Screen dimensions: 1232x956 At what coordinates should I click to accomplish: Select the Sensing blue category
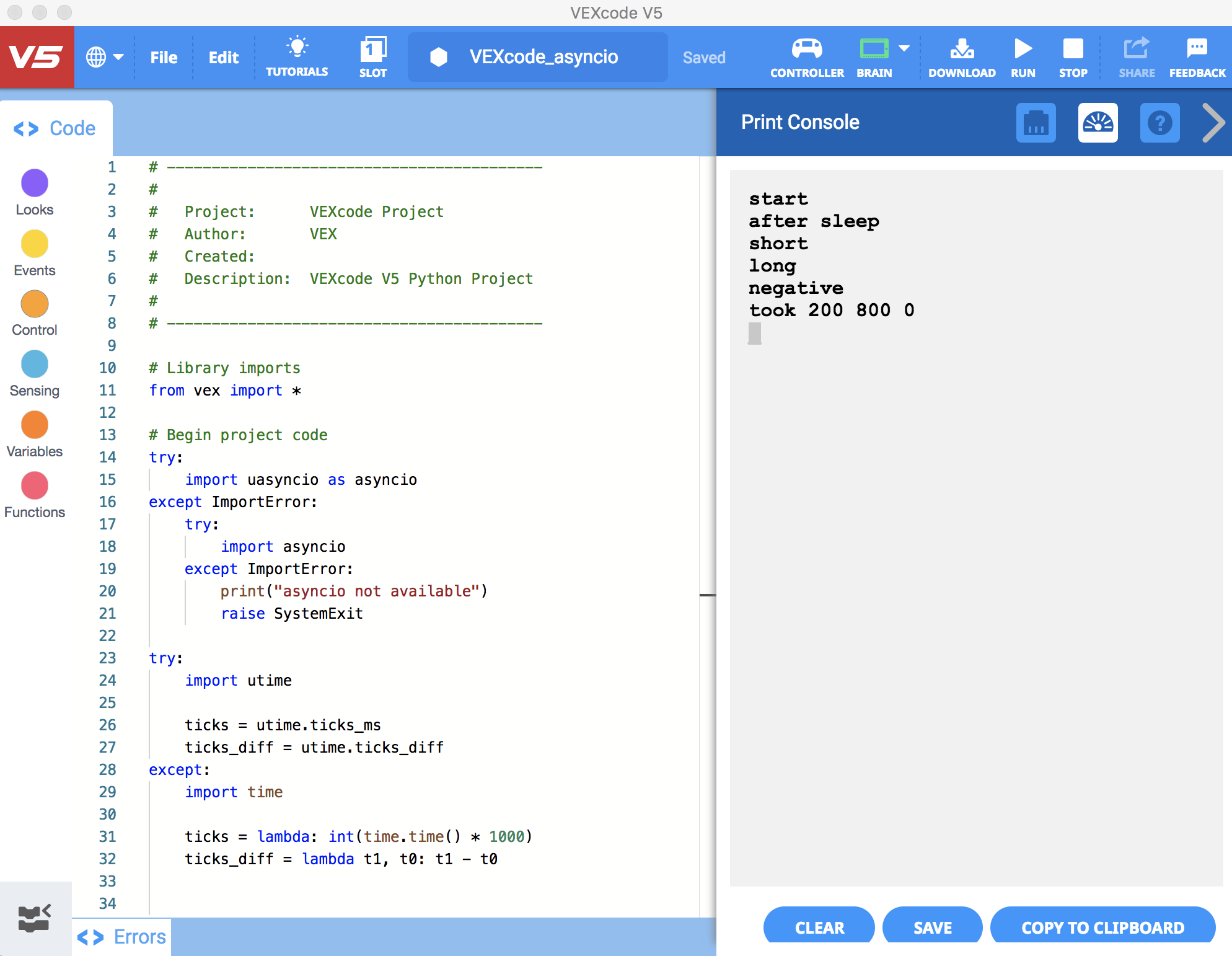[x=35, y=373]
